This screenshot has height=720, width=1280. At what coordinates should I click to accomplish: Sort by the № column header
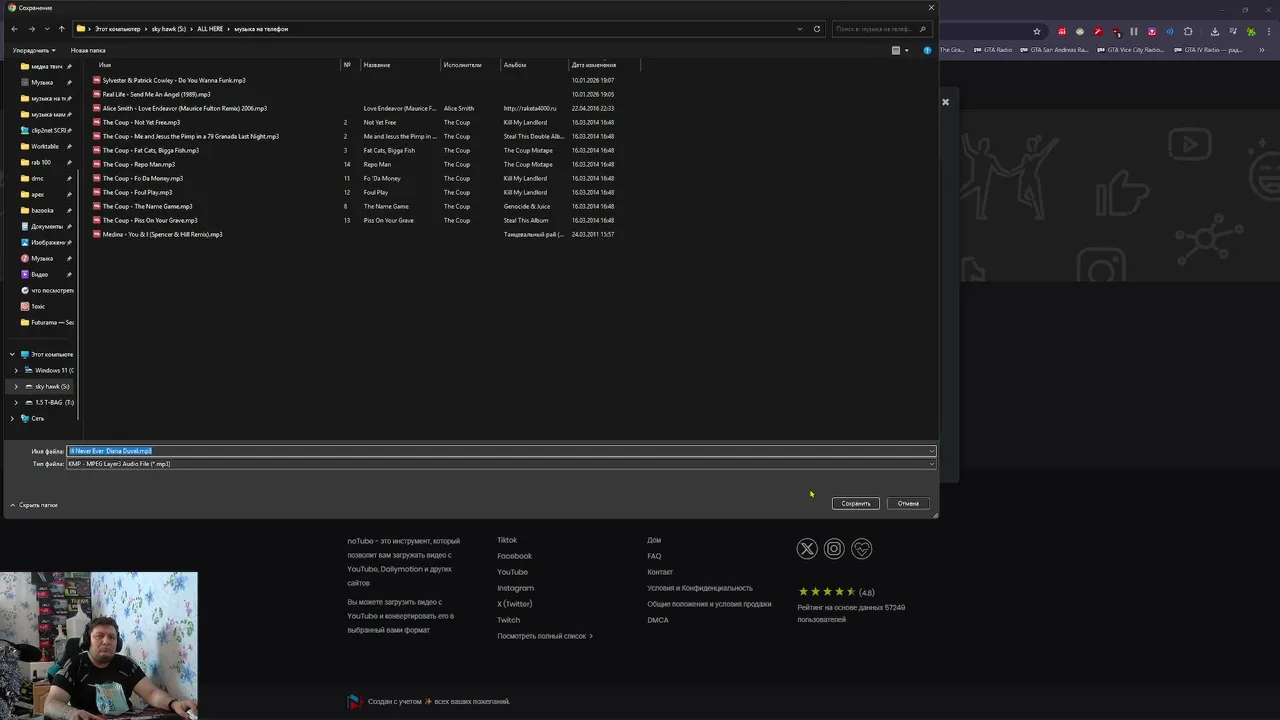click(347, 65)
